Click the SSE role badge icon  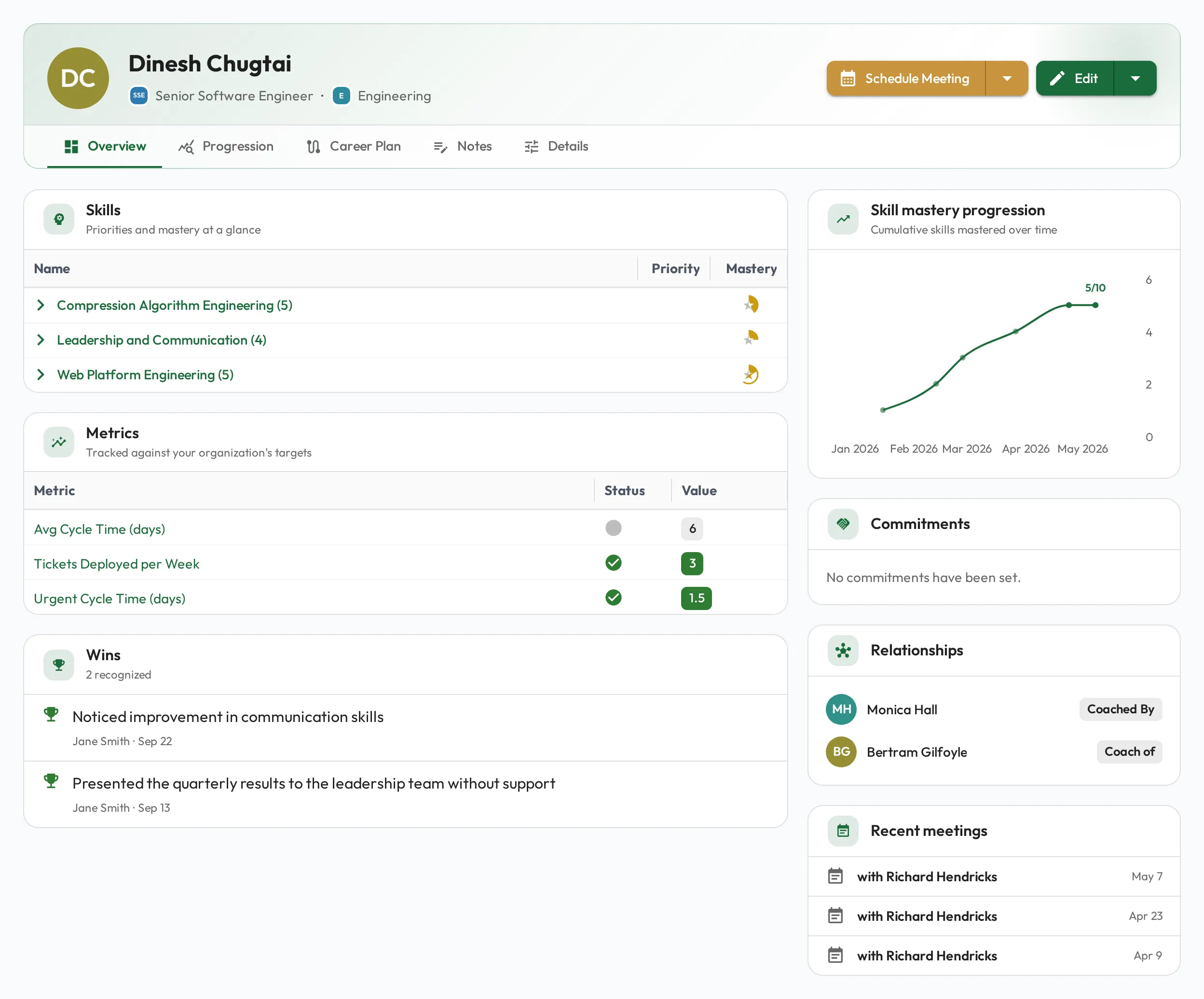point(139,96)
